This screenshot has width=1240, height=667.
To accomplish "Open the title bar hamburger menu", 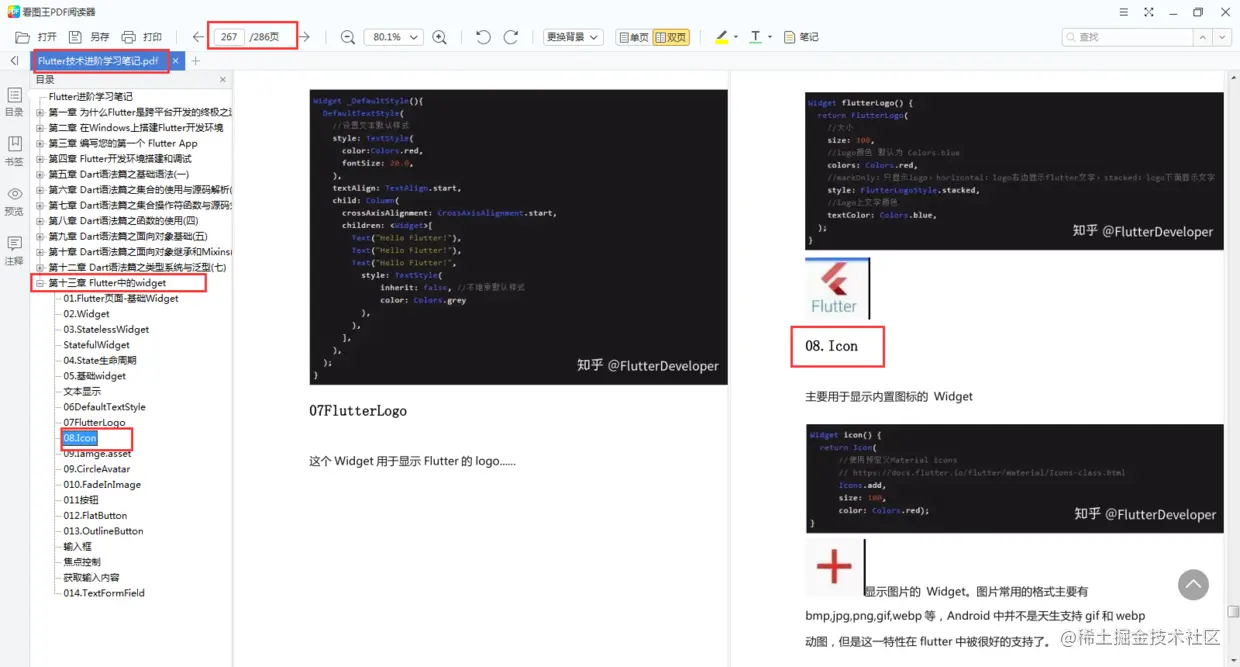I will click(x=1122, y=12).
